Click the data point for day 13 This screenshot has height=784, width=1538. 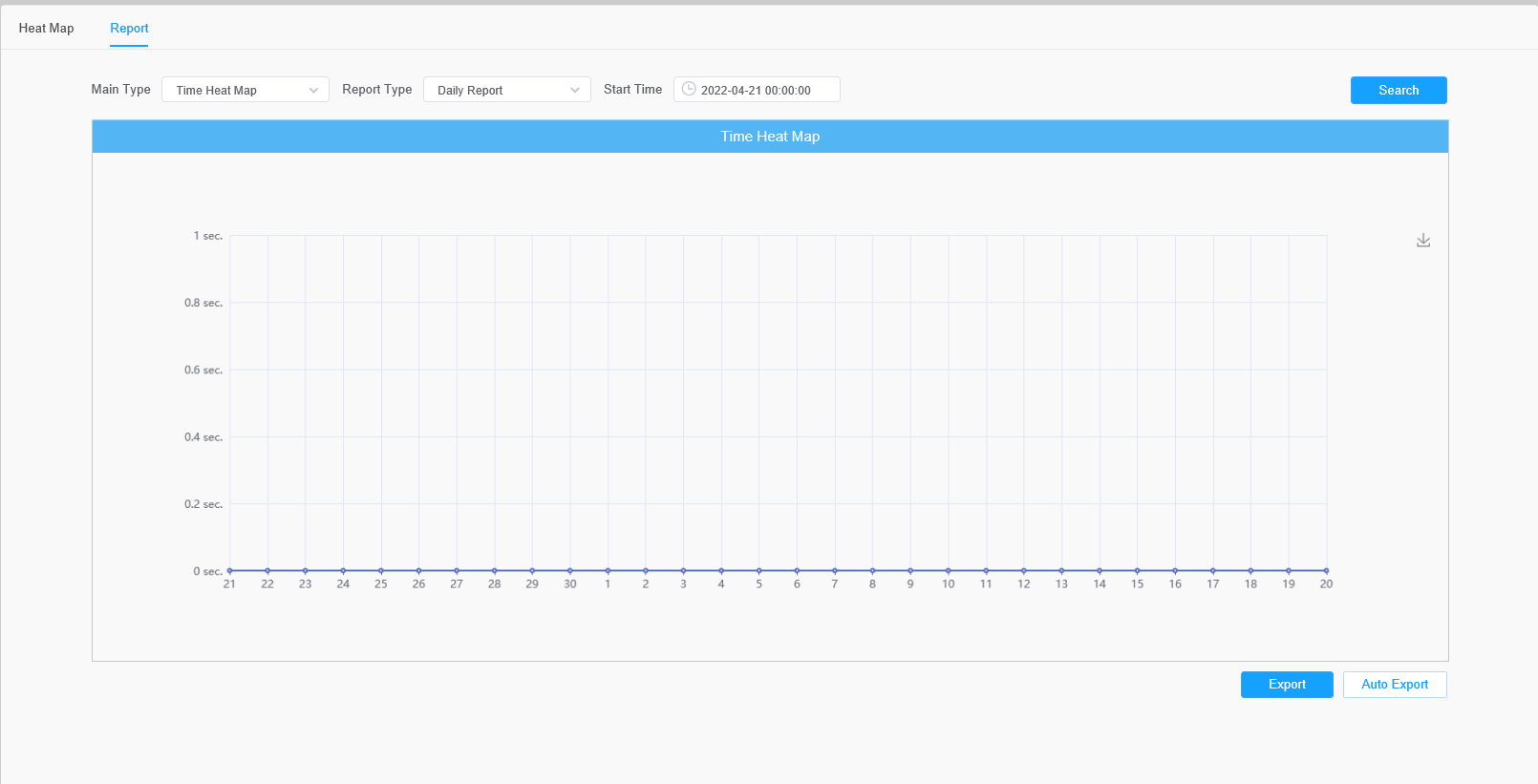coord(1061,571)
